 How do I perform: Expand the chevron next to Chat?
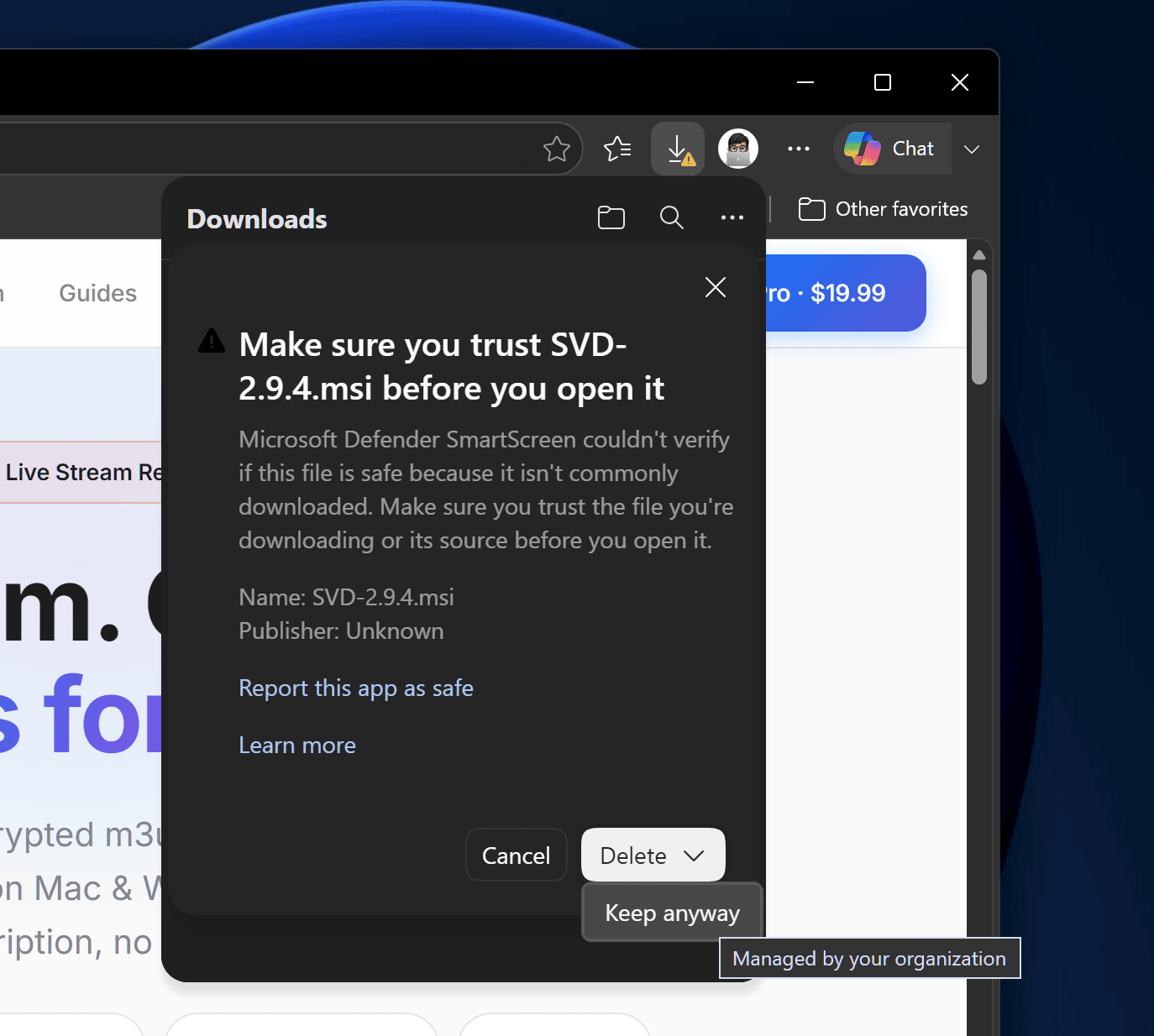coord(972,149)
